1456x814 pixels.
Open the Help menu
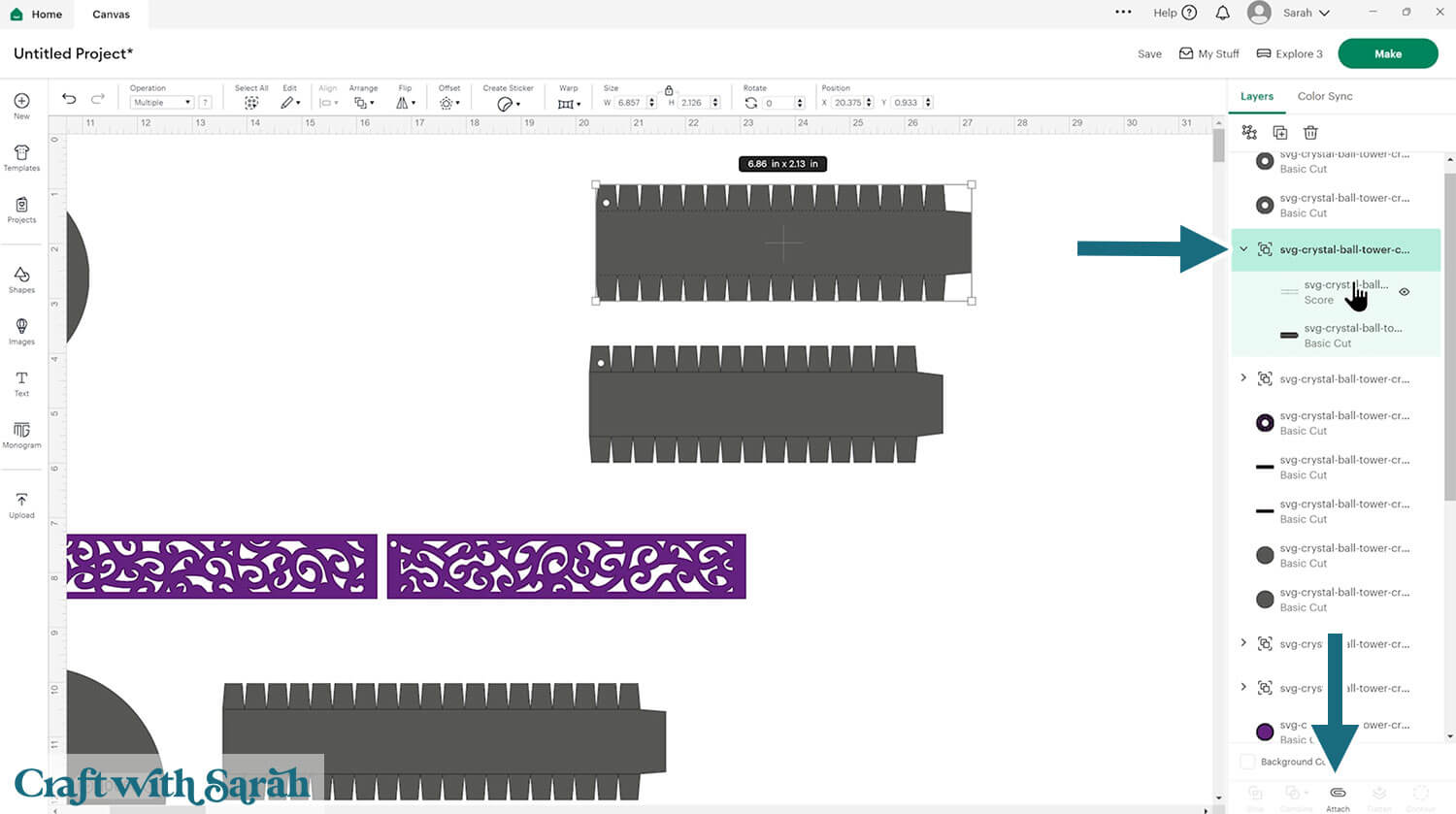pos(1175,13)
